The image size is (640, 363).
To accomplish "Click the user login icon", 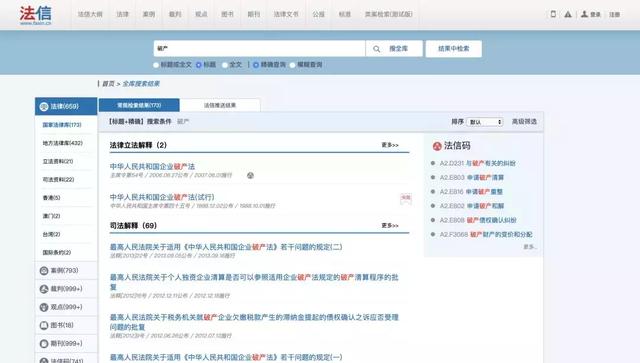I will pyautogui.click(x=584, y=14).
